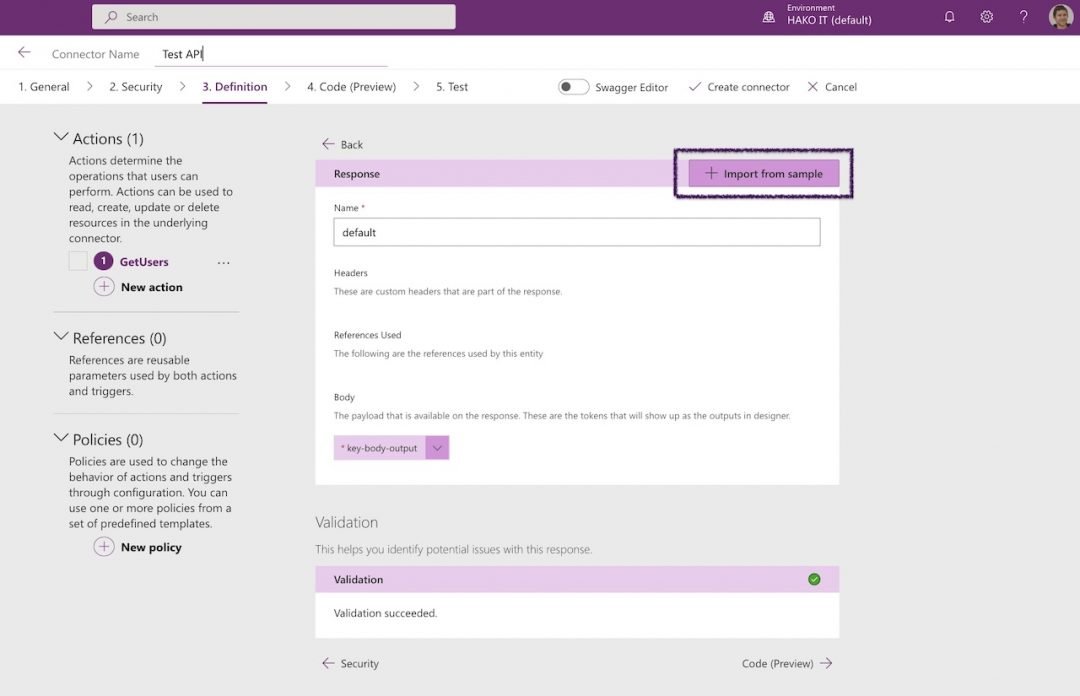The height and width of the screenshot is (696, 1080).
Task: Open the key-body-output dropdown
Action: (x=437, y=447)
